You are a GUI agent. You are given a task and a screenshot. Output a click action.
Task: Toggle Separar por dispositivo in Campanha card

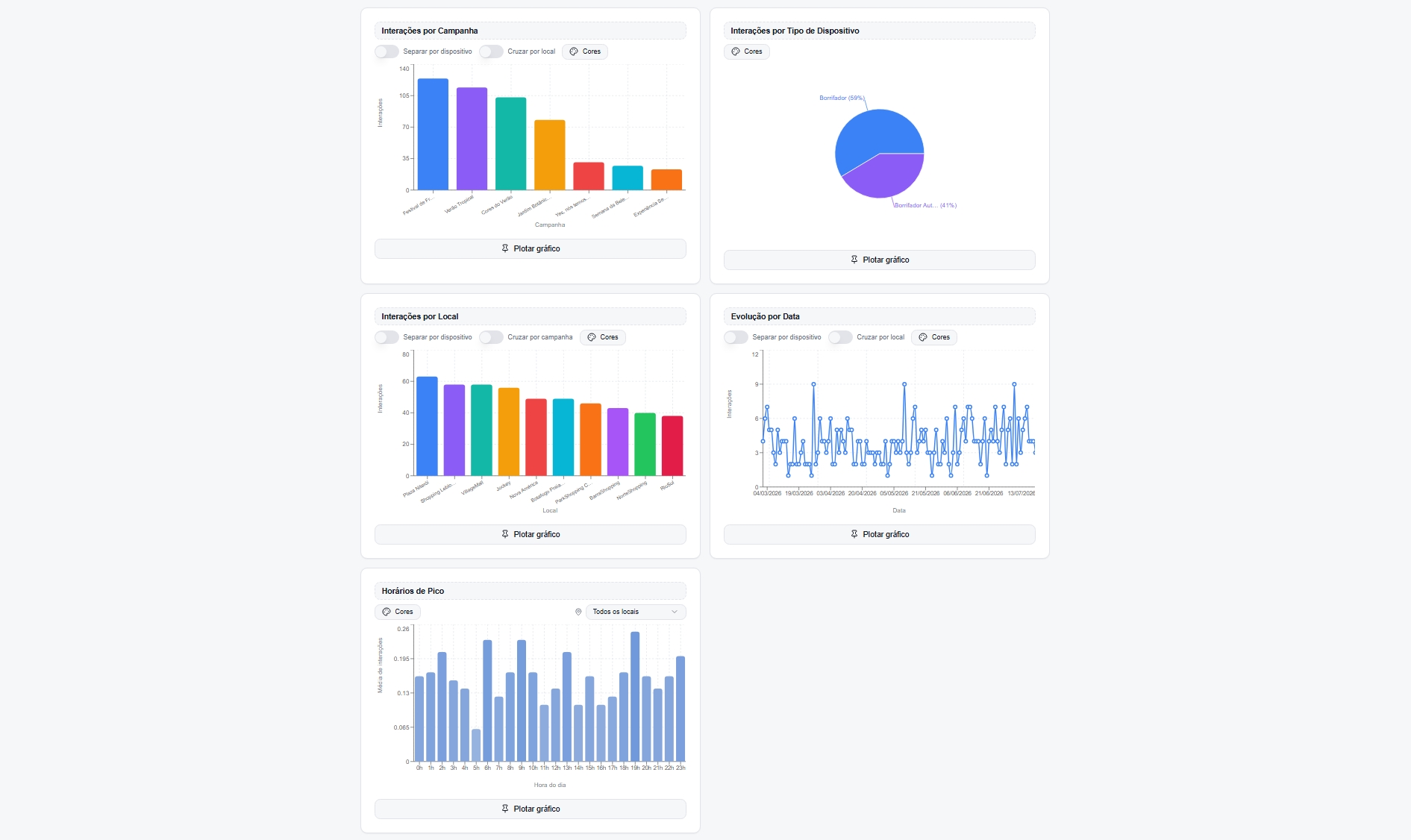(387, 51)
